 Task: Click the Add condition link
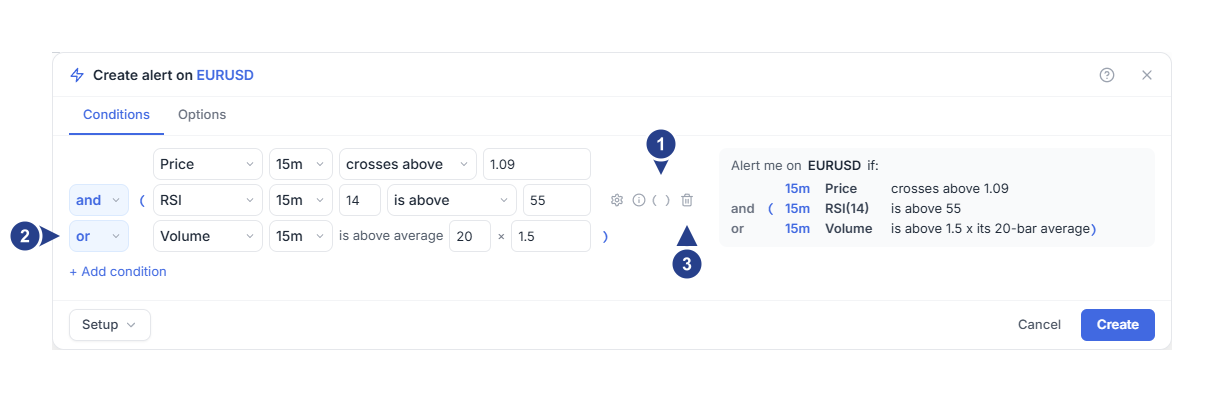118,272
